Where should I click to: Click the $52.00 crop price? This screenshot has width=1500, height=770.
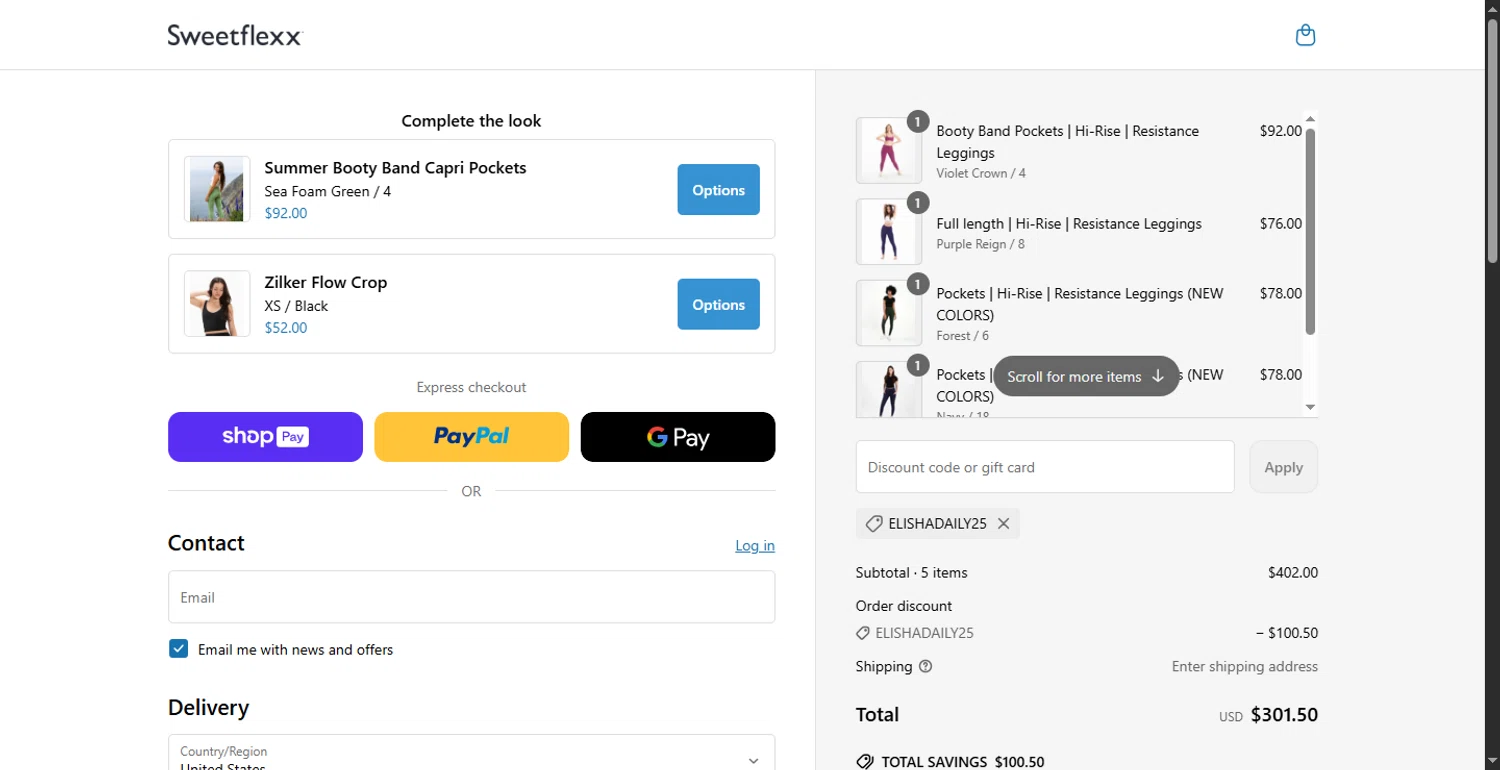[286, 328]
